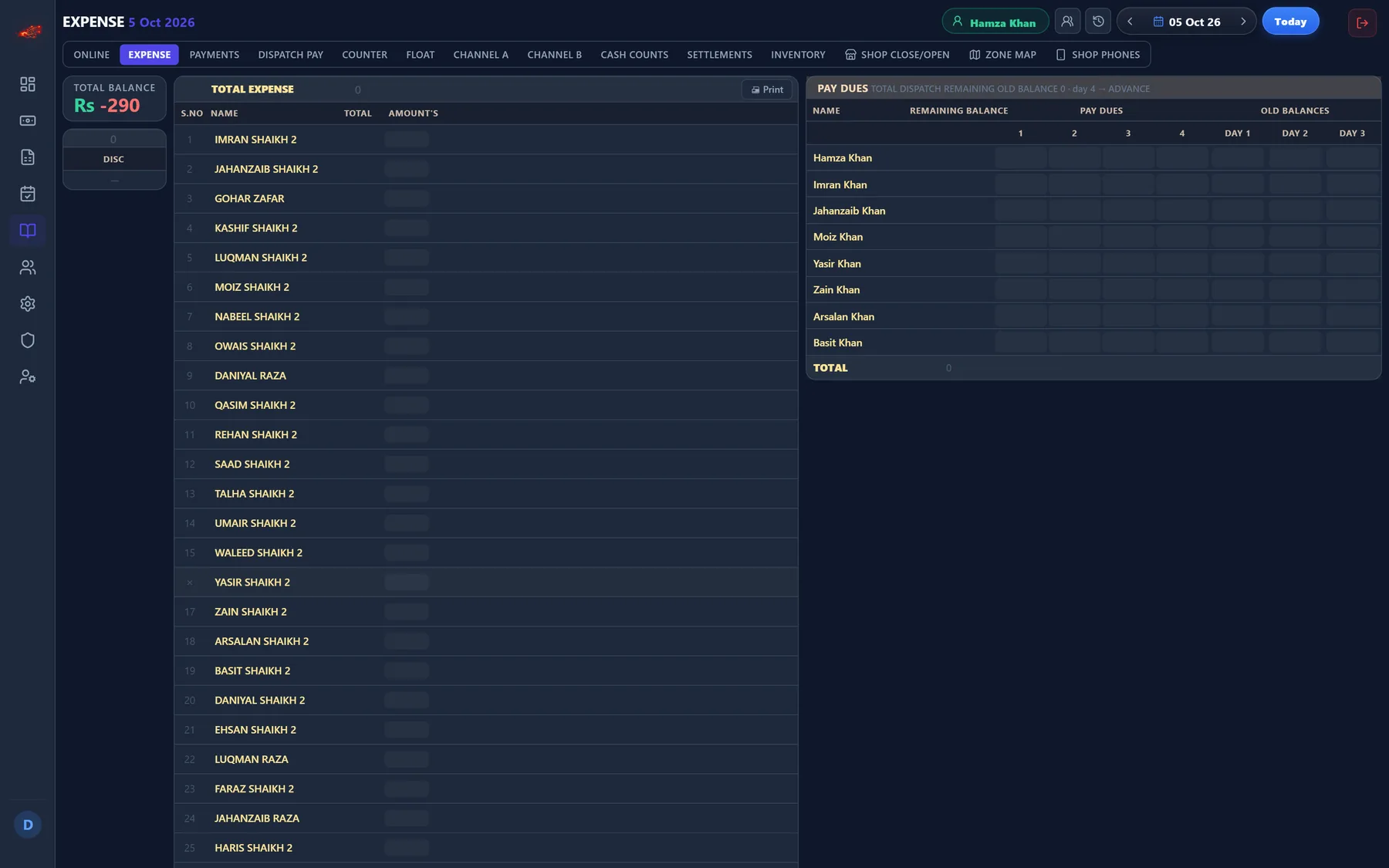Open the user settings sidebar icon
The width and height of the screenshot is (1389, 868).
coord(28,377)
